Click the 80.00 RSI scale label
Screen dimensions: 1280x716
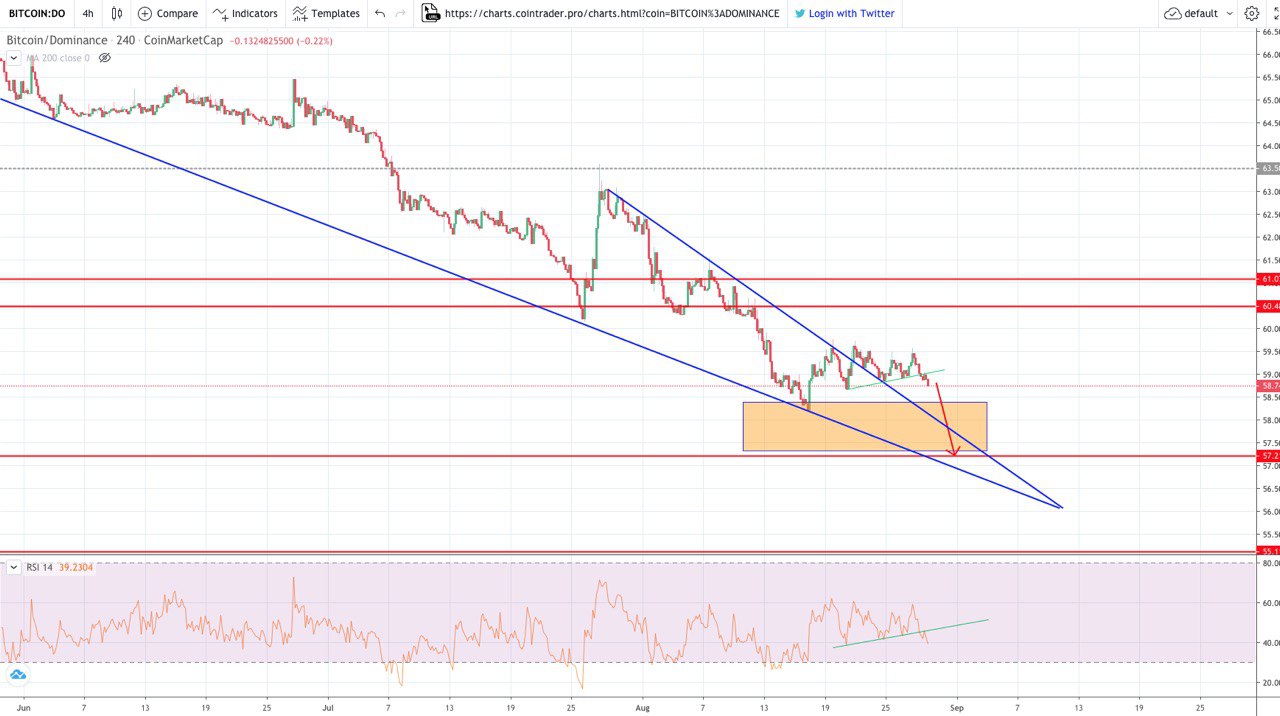pos(1271,563)
